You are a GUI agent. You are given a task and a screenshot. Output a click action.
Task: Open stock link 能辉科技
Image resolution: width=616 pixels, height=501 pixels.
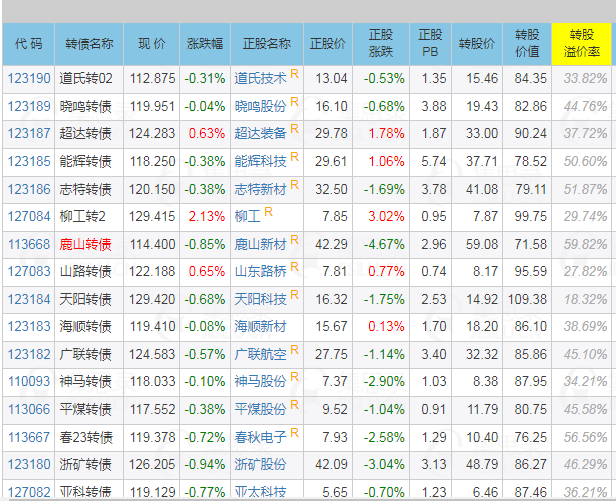pos(260,161)
